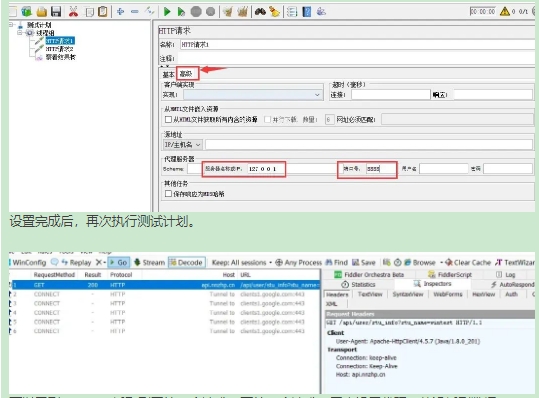Open the Inspectors tab in Fiddler
539x398 pixels.
tap(432, 284)
